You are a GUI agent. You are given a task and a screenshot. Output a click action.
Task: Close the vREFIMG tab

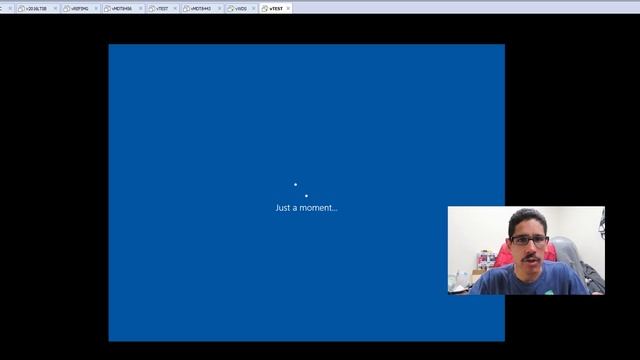point(96,9)
